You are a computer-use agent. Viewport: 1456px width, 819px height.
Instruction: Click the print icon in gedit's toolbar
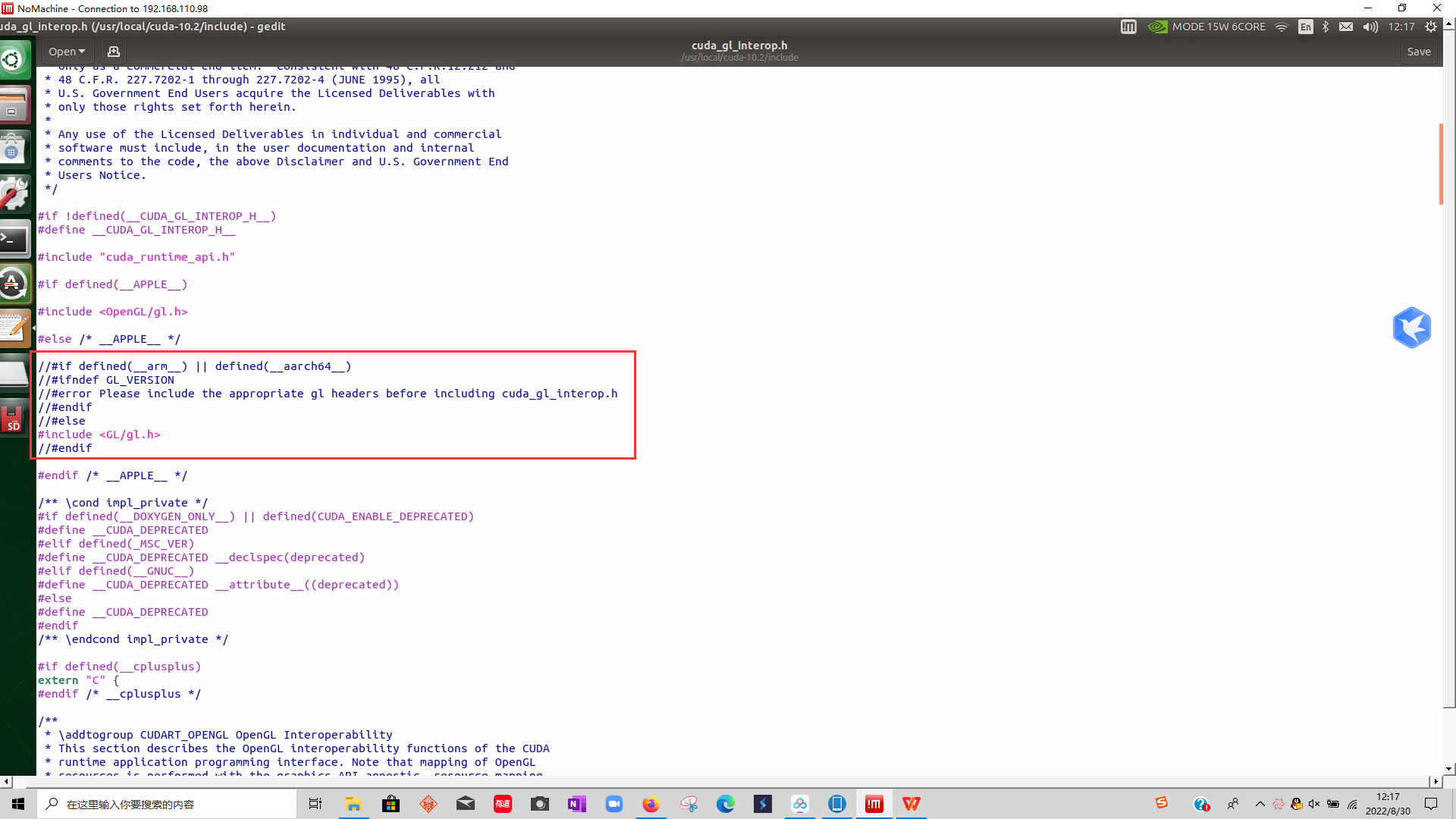tap(112, 51)
